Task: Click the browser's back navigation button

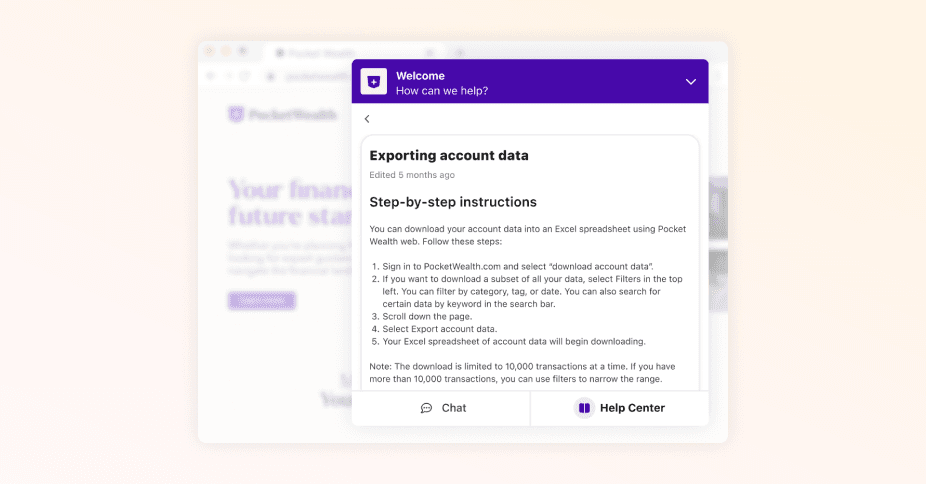Action: point(211,76)
